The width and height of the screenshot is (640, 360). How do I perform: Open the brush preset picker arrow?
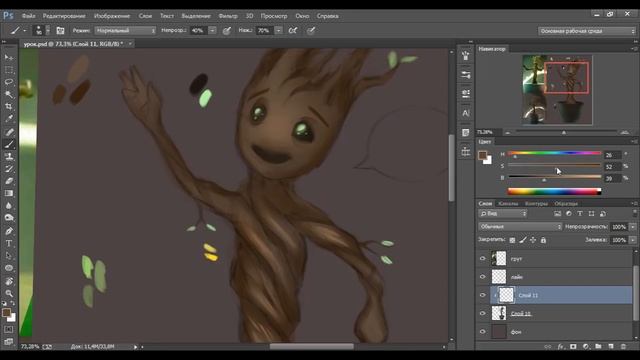click(48, 31)
